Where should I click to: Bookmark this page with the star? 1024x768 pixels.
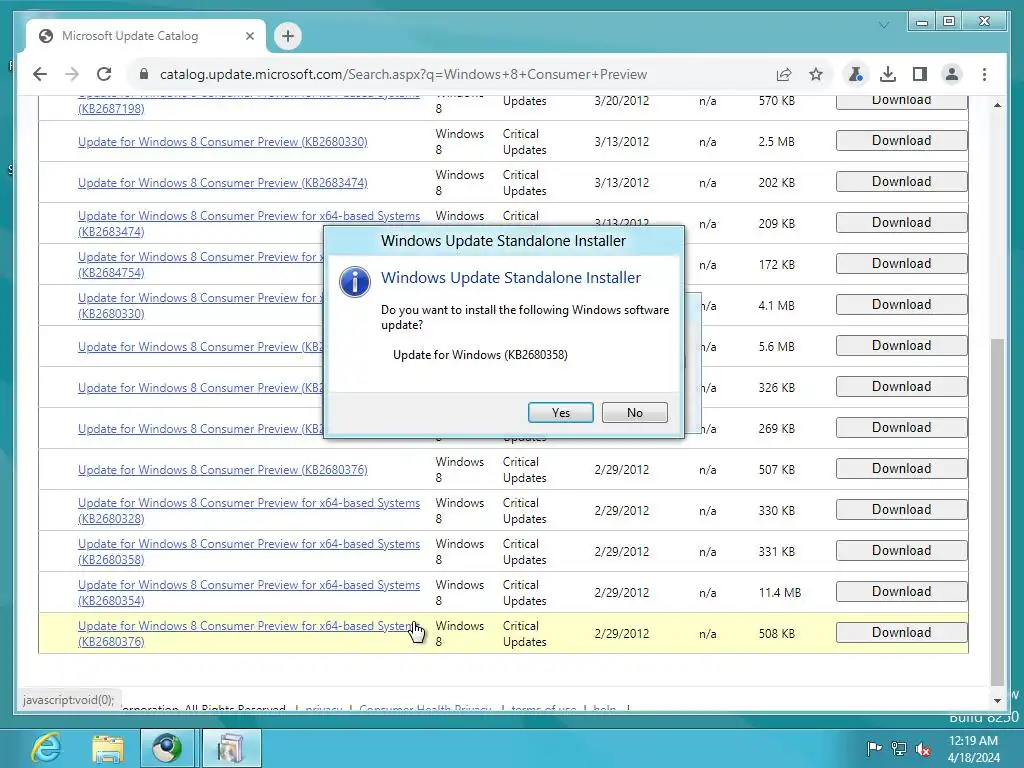point(816,74)
